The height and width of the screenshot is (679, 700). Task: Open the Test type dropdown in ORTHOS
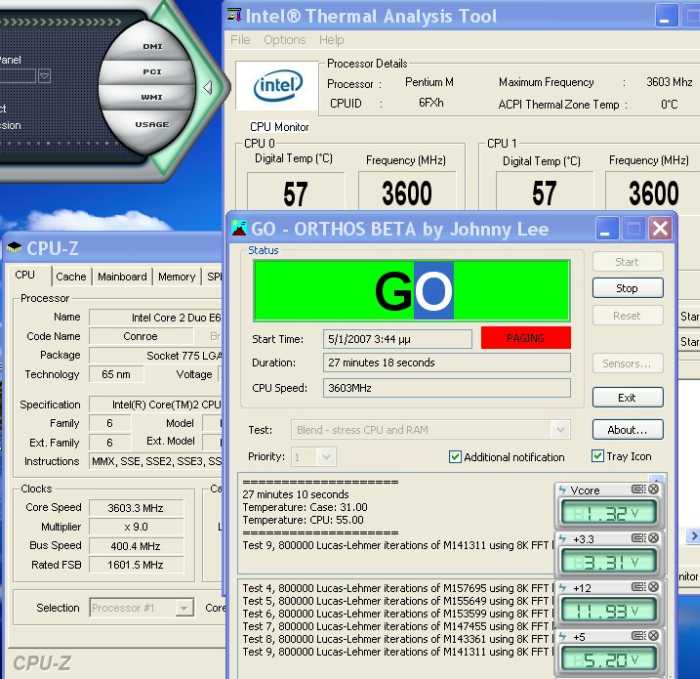(x=560, y=430)
